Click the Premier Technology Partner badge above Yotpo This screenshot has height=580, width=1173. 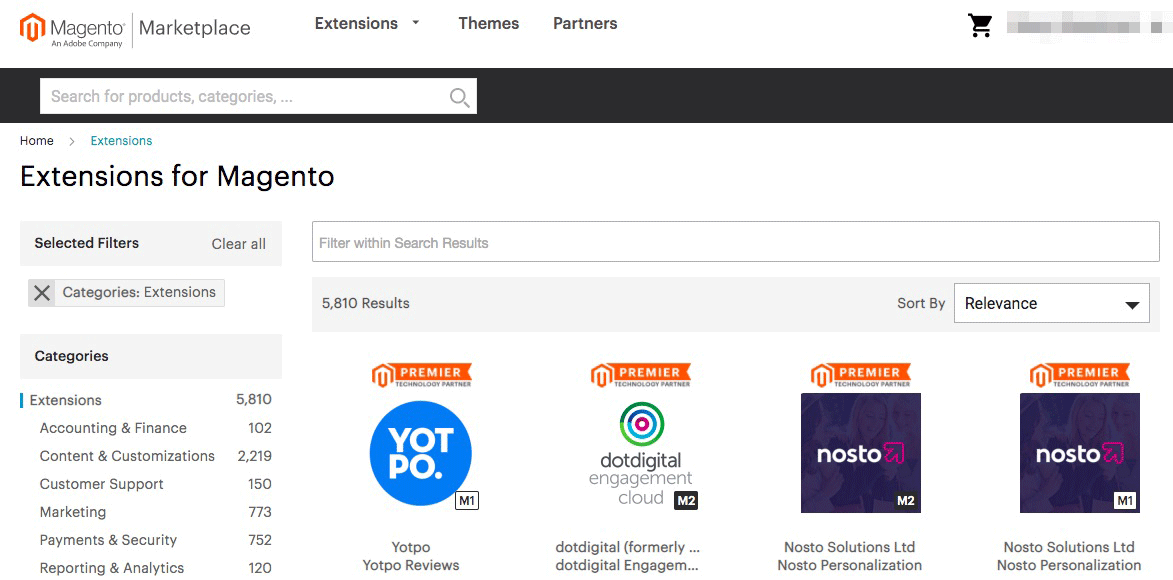pyautogui.click(x=420, y=374)
